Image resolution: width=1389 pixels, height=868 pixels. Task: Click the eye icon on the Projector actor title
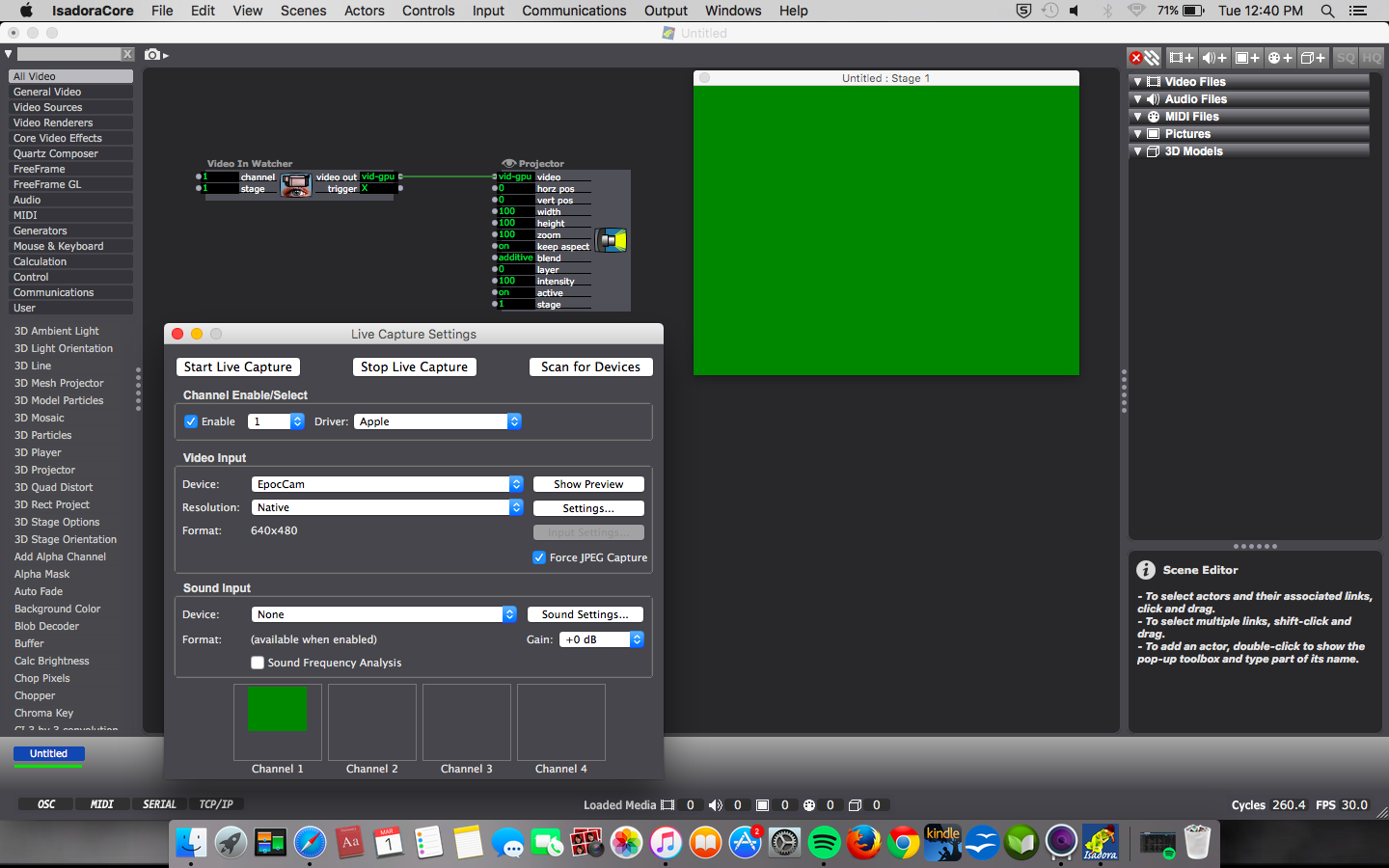[x=508, y=164]
